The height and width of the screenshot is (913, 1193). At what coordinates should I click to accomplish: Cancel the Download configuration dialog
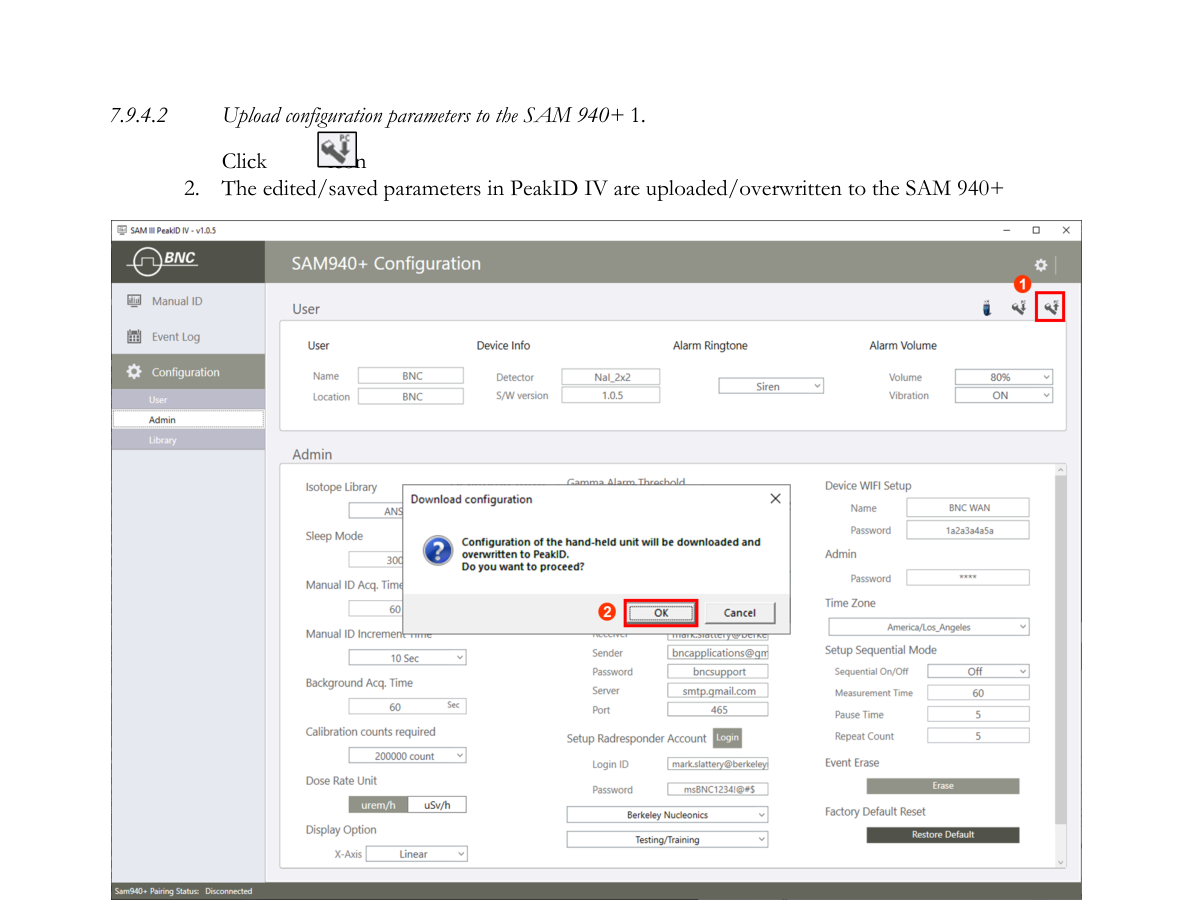pos(740,612)
